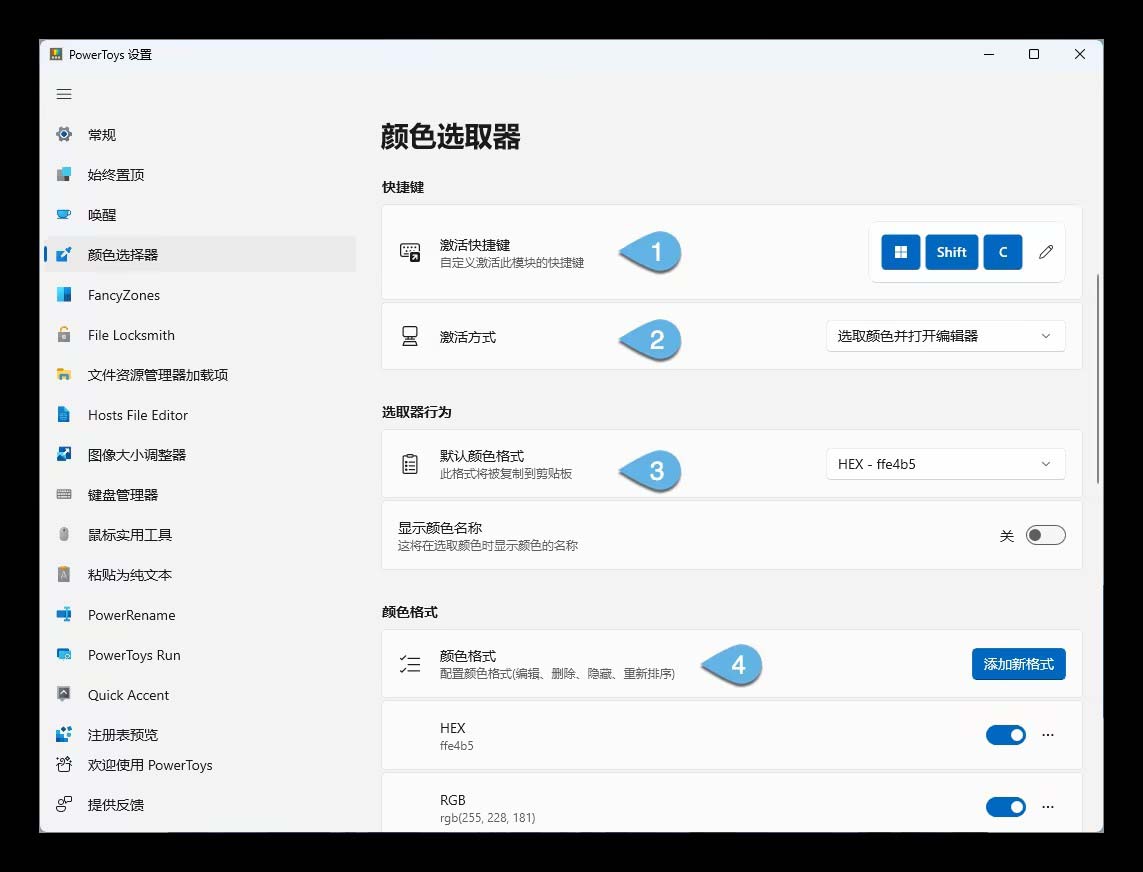
Task: Click the 添加新格式 button
Action: (x=1018, y=664)
